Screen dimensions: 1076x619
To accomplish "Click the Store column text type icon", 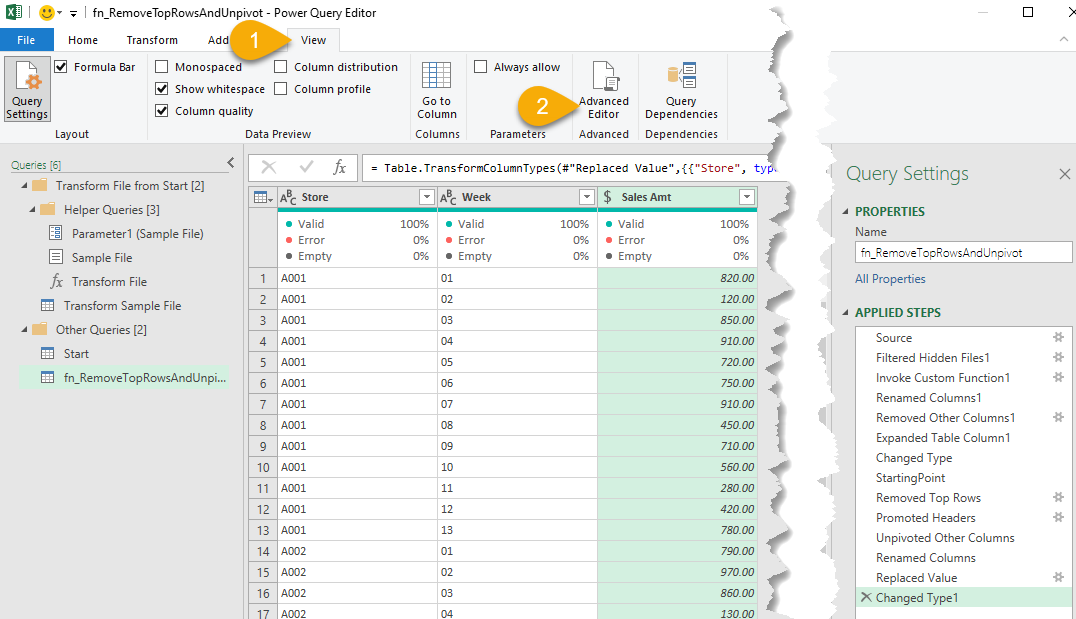I will pyautogui.click(x=288, y=198).
